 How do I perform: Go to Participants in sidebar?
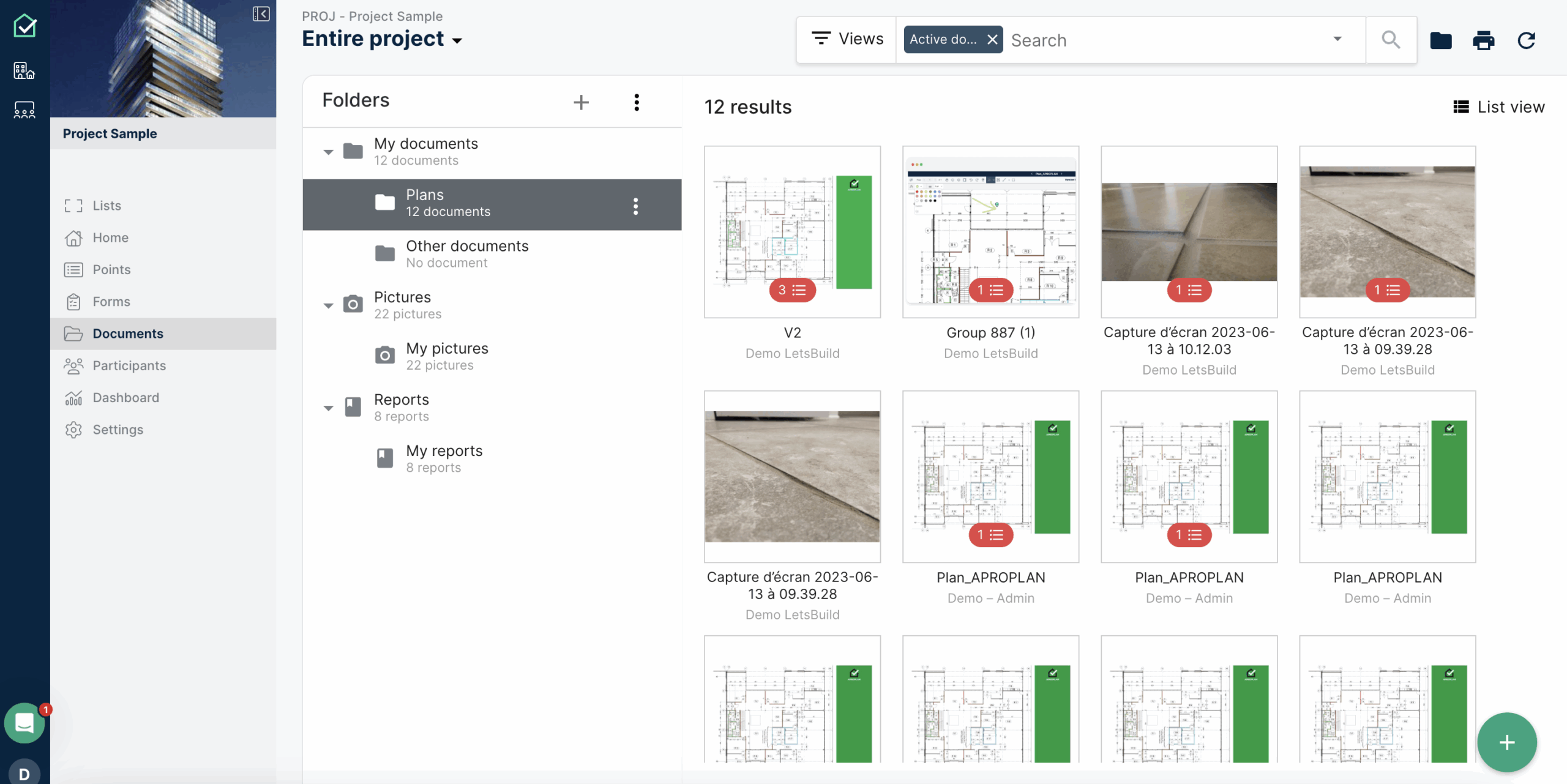[129, 365]
